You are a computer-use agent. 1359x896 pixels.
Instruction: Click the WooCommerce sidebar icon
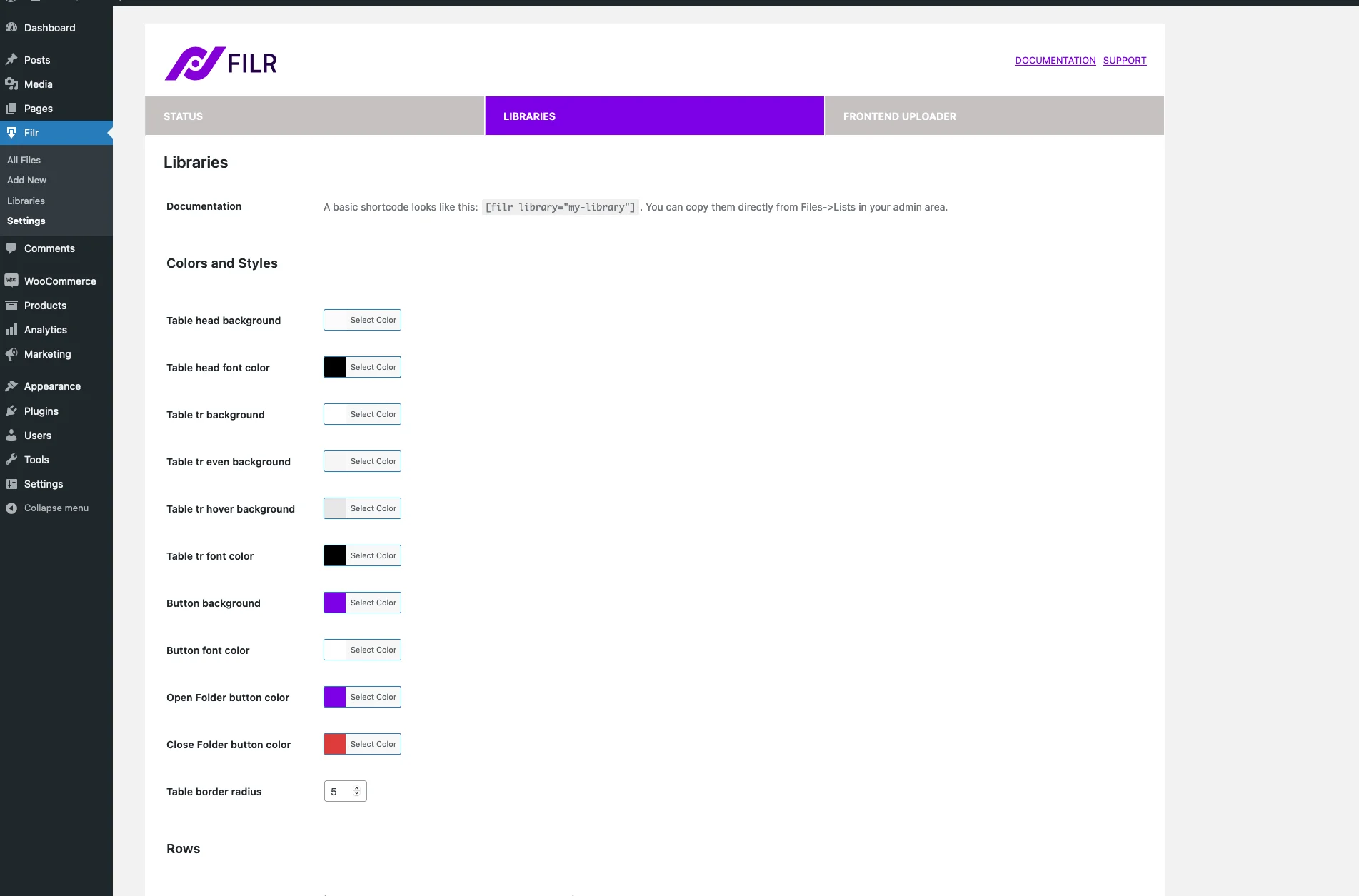pos(12,281)
